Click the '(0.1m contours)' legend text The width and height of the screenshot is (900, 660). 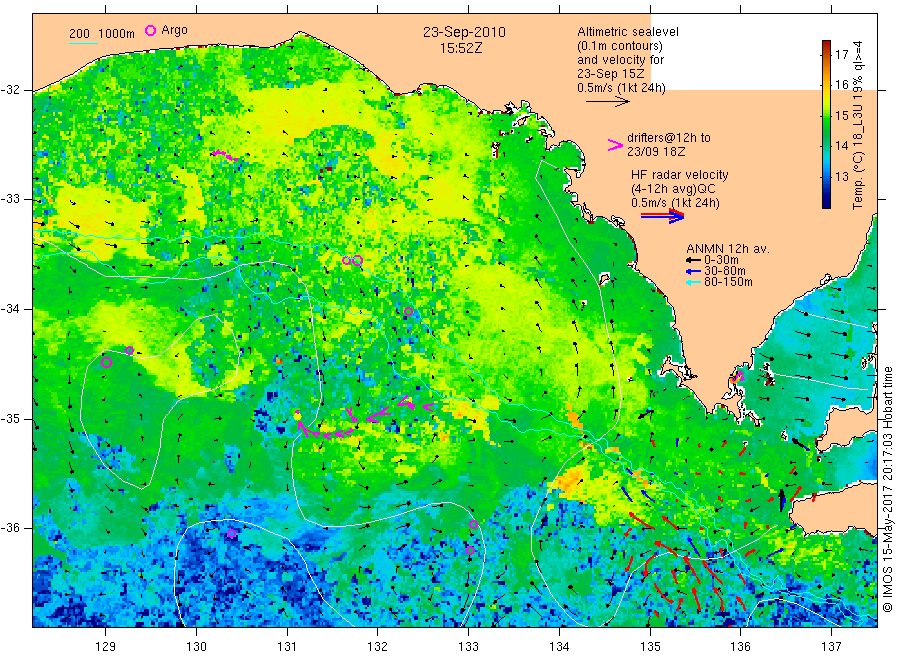(x=619, y=46)
